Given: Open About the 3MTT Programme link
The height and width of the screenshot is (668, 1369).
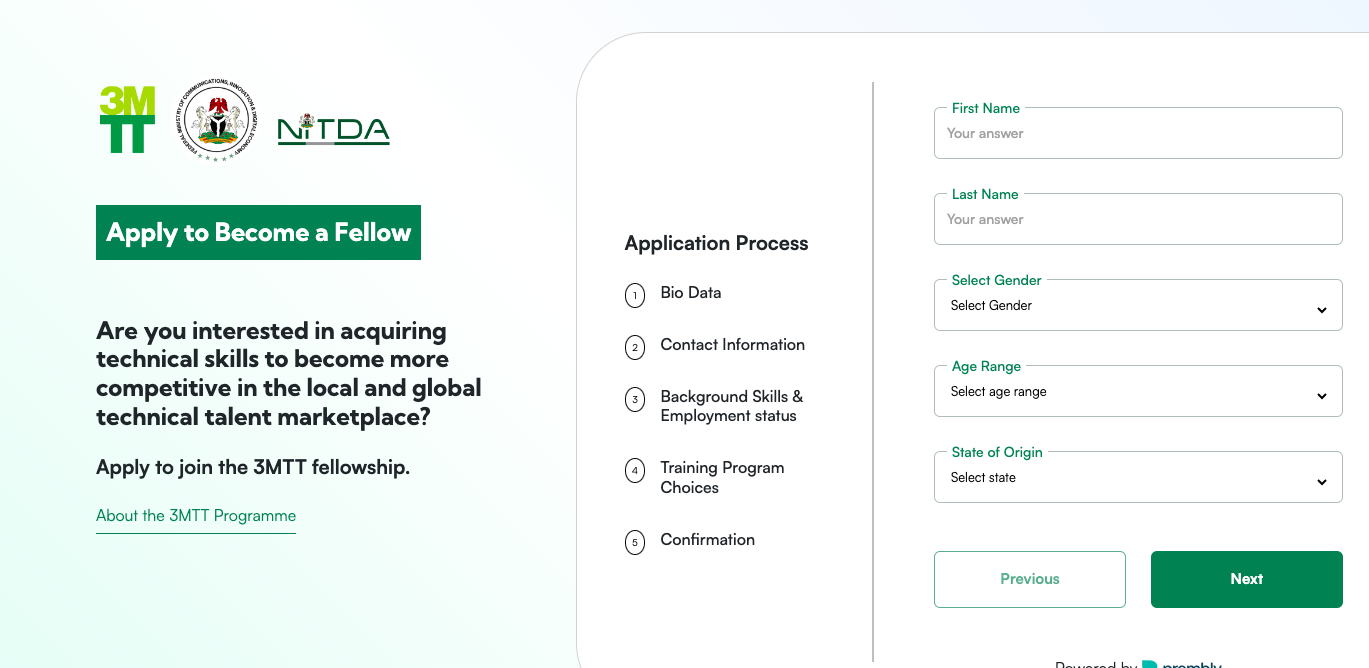Looking at the screenshot, I should pyautogui.click(x=196, y=516).
